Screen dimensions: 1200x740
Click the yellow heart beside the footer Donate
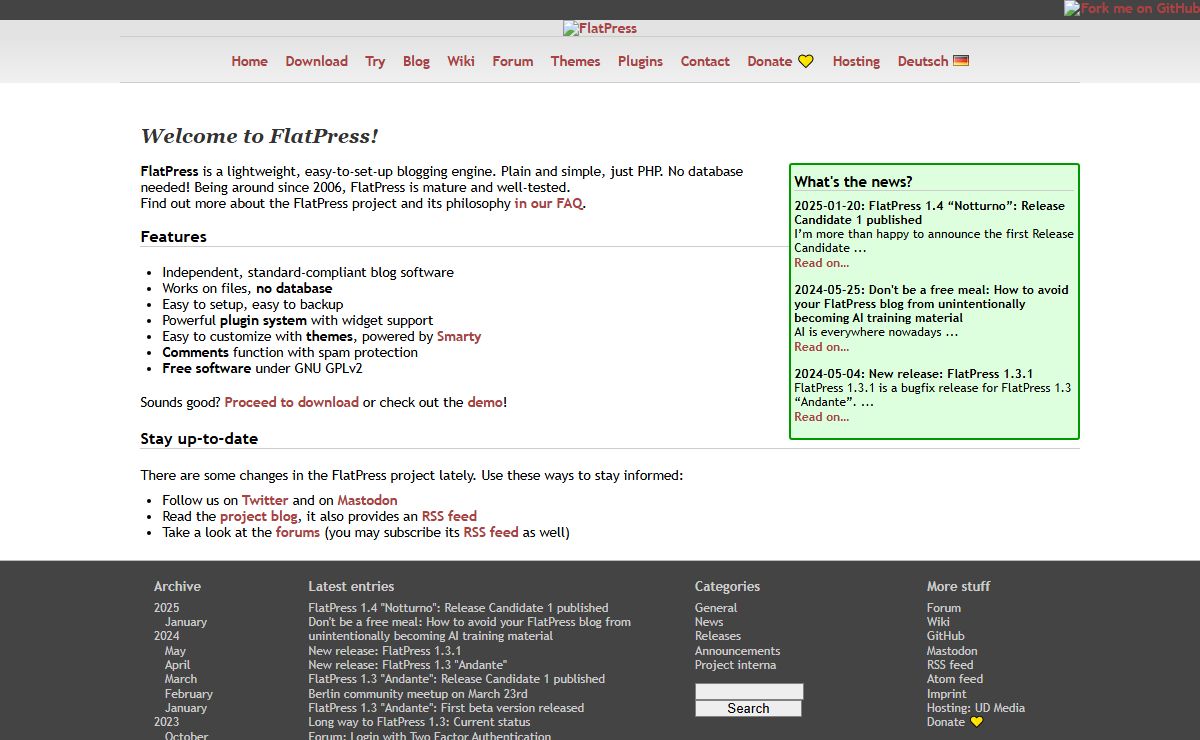[x=977, y=722]
